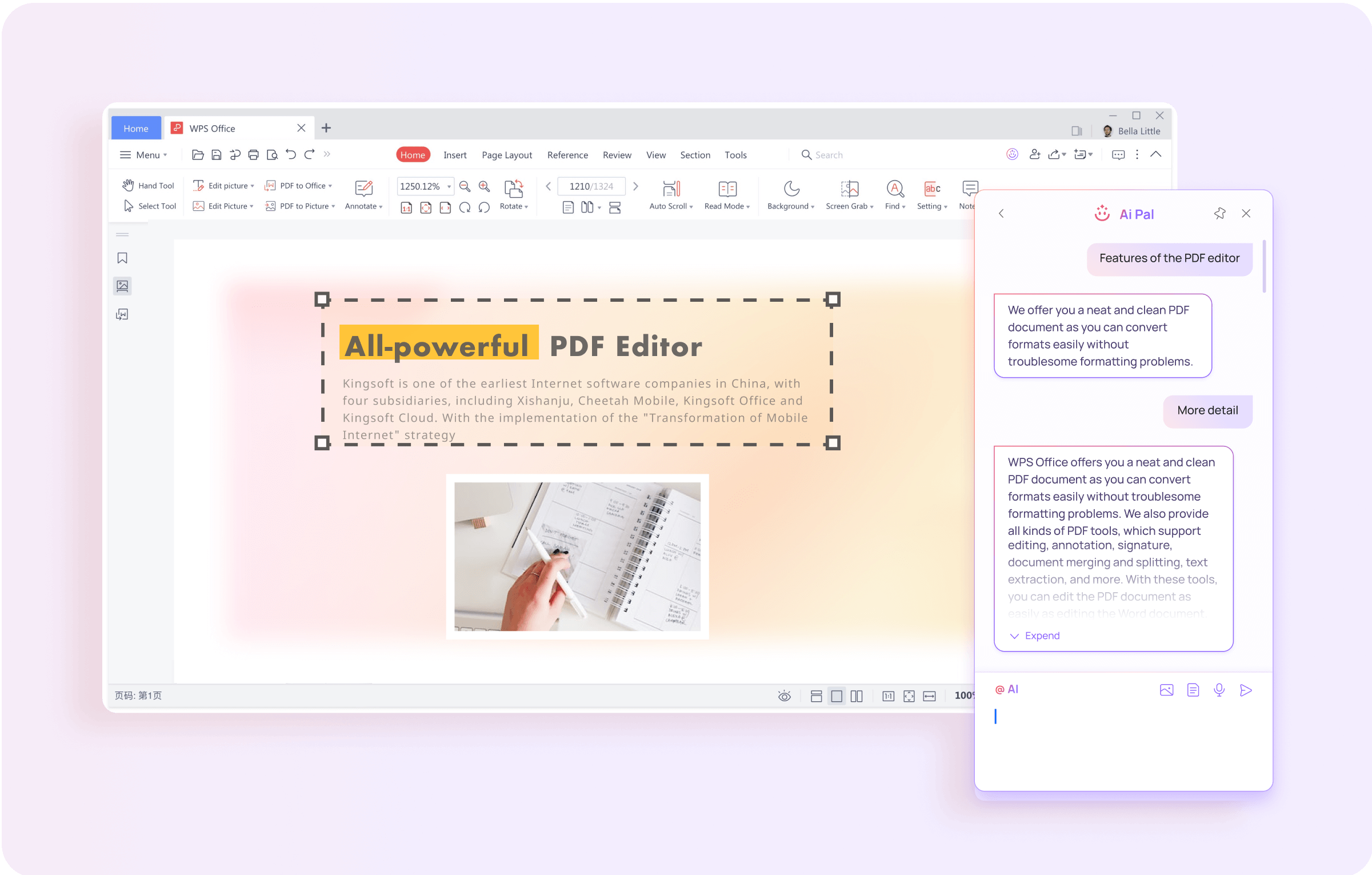Open the share dropdown arrow in top bar
1372x875 pixels.
(1063, 154)
